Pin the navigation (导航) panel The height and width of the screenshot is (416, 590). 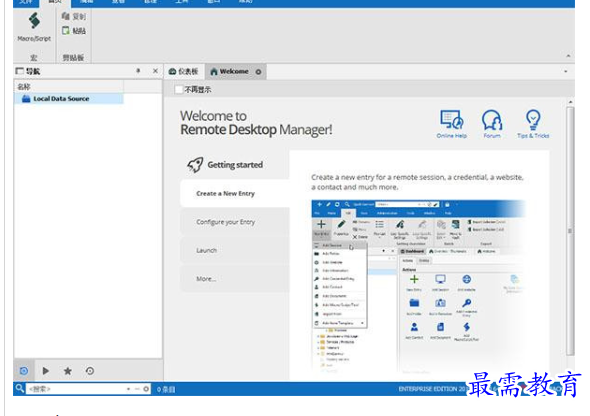[x=138, y=71]
